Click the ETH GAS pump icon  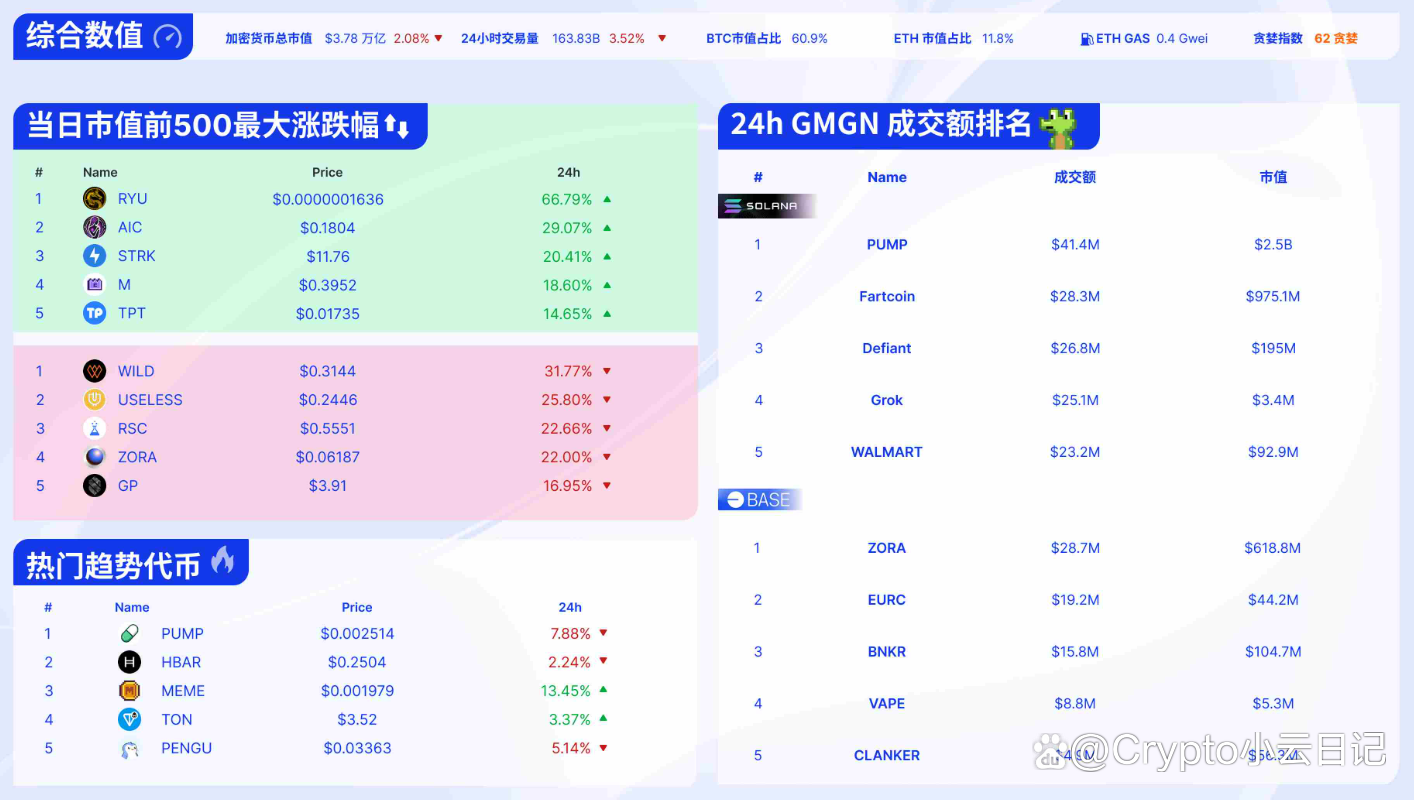click(1086, 39)
